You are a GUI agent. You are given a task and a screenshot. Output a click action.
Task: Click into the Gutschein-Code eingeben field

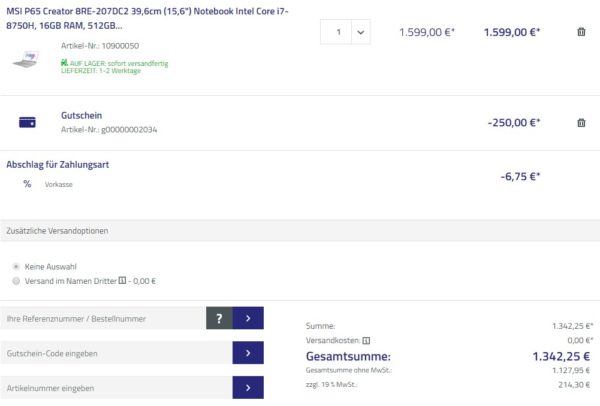(115, 353)
